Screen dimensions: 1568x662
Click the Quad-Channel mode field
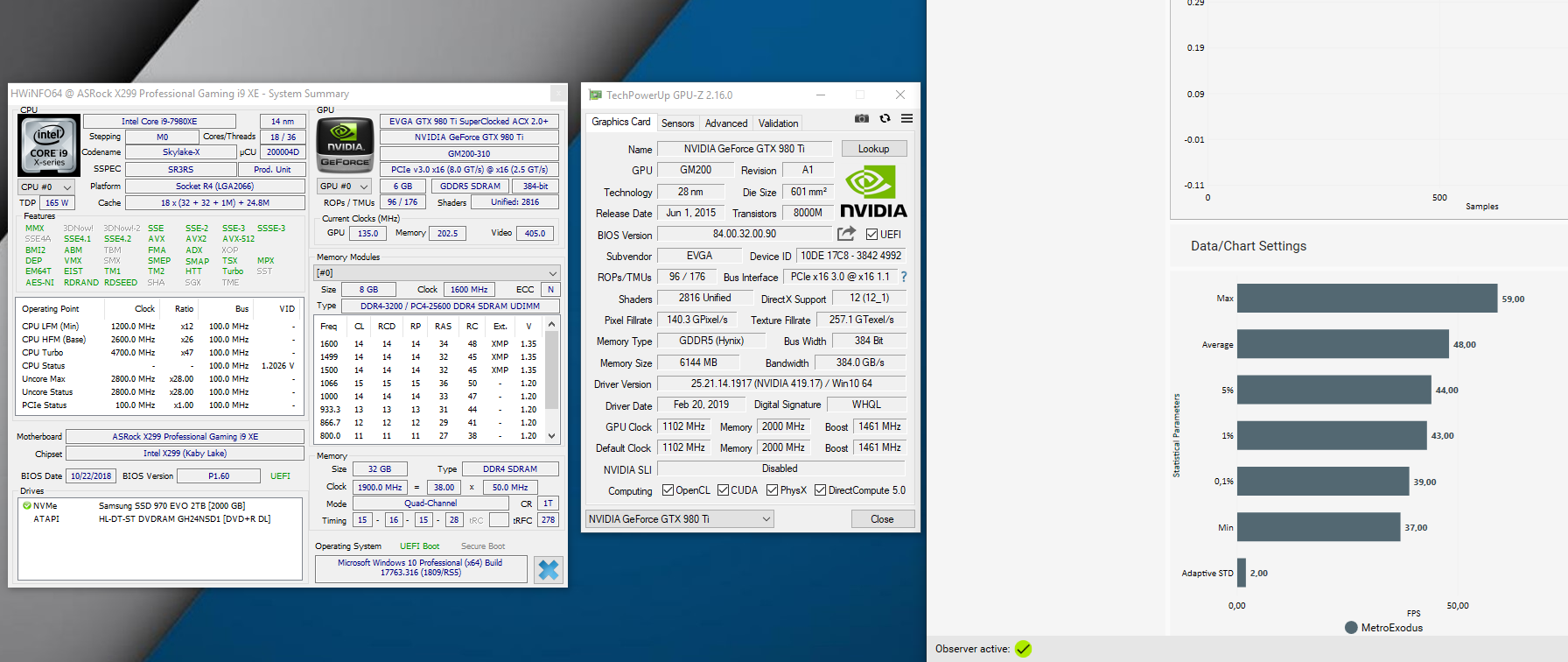click(x=430, y=504)
